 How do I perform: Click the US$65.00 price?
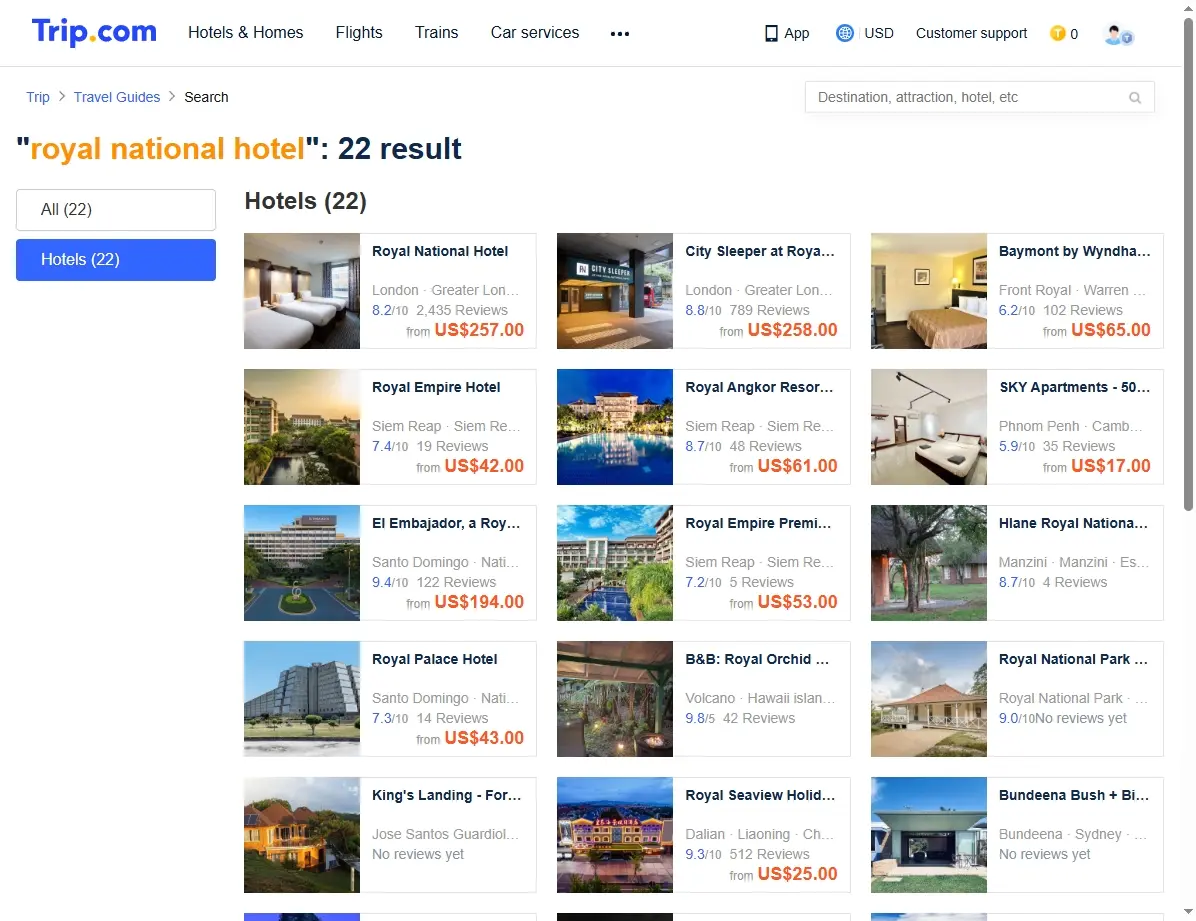pyautogui.click(x=1111, y=330)
